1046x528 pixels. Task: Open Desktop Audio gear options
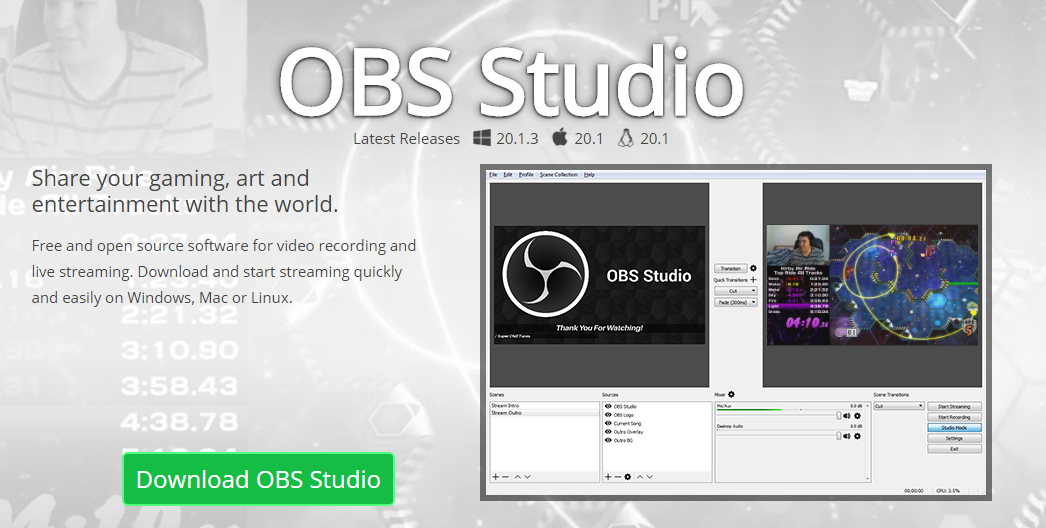click(857, 436)
